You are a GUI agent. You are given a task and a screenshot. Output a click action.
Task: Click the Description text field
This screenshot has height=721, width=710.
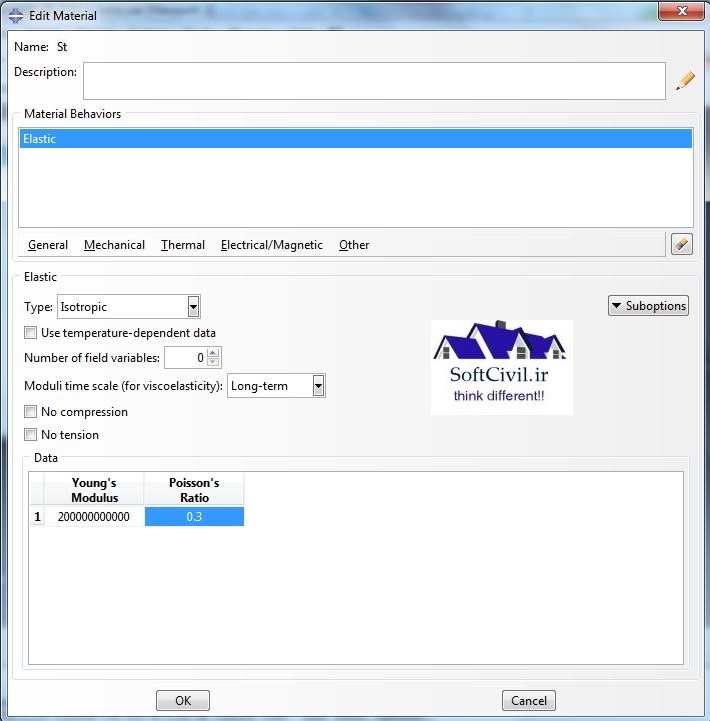(374, 81)
